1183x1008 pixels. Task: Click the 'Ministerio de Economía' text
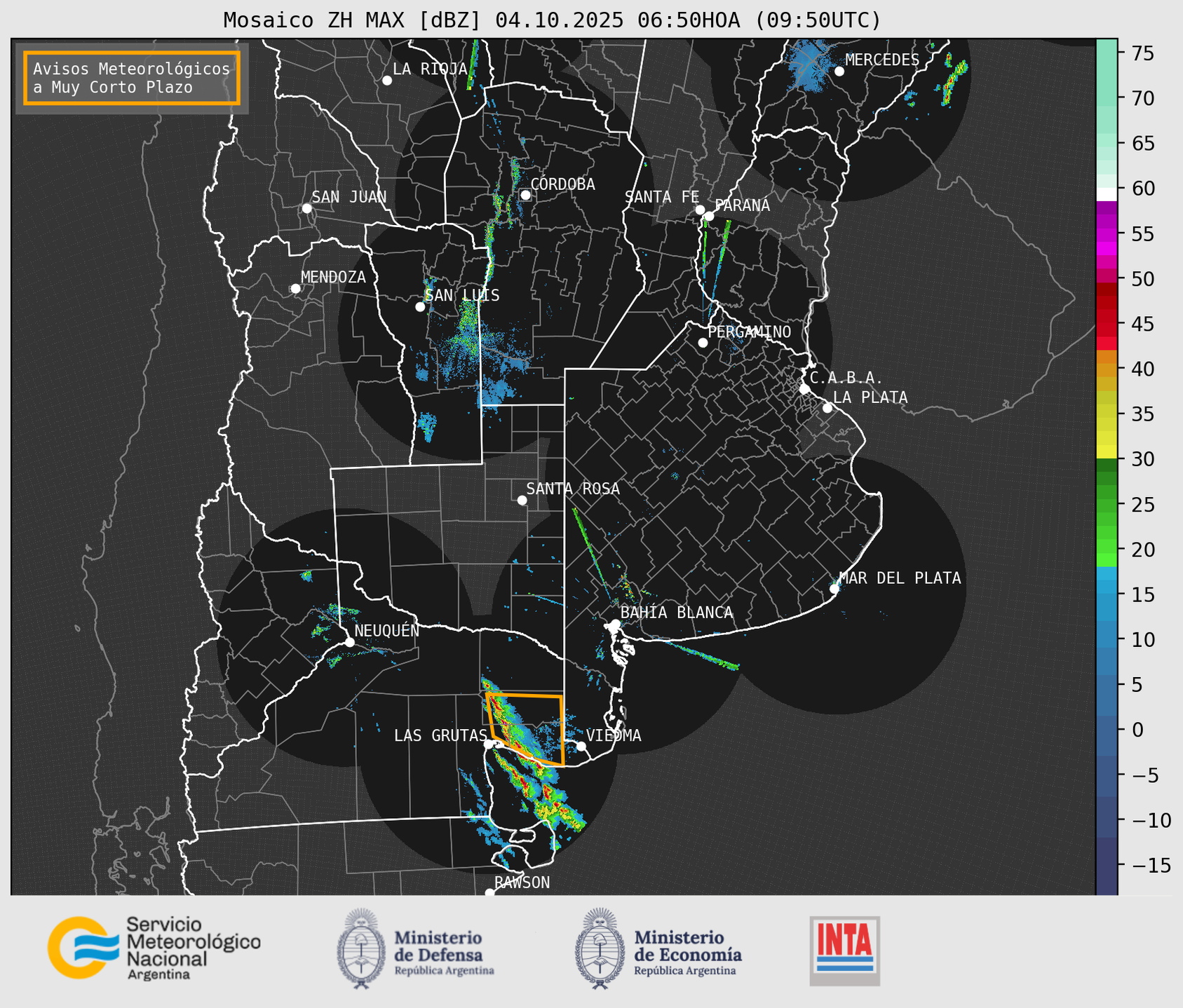[688, 946]
